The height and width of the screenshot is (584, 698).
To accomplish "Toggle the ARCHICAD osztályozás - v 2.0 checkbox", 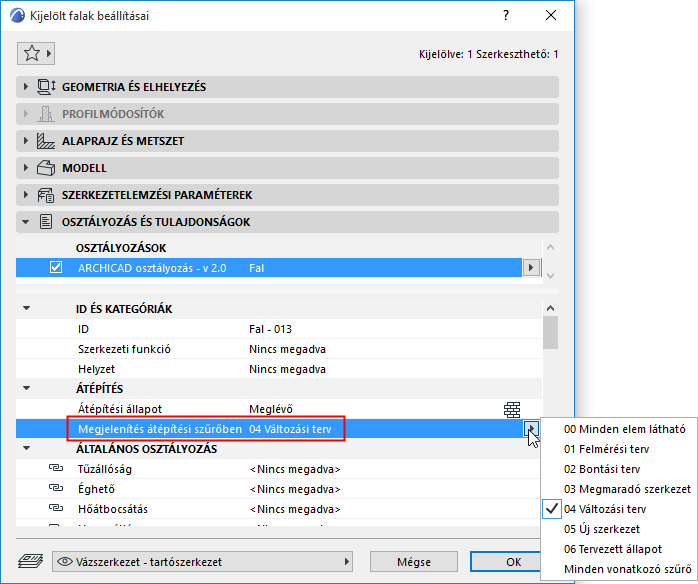I will pyautogui.click(x=56, y=268).
